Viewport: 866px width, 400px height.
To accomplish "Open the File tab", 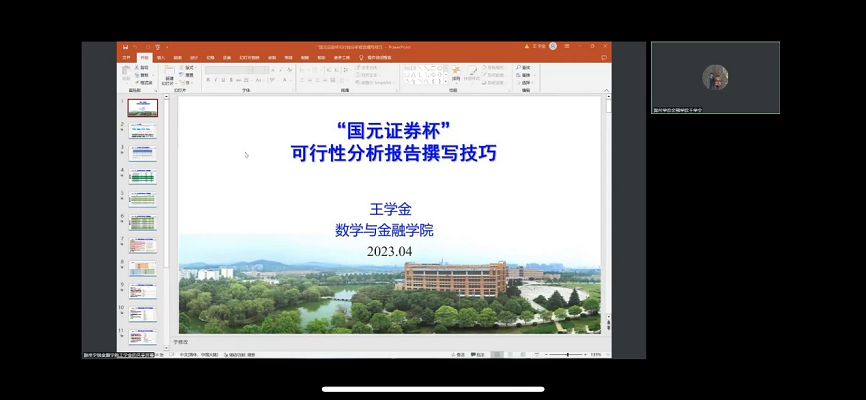I will 126,57.
